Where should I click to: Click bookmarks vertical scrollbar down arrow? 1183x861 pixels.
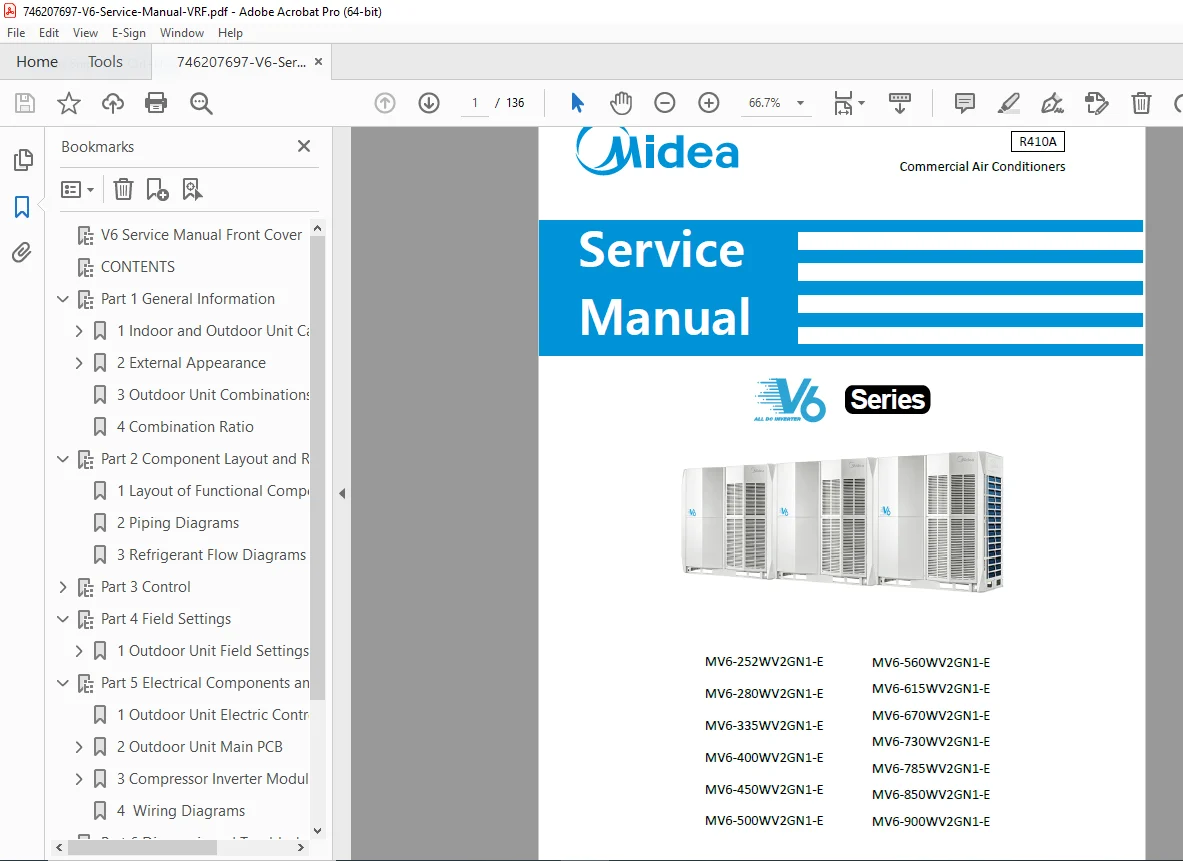coord(318,830)
